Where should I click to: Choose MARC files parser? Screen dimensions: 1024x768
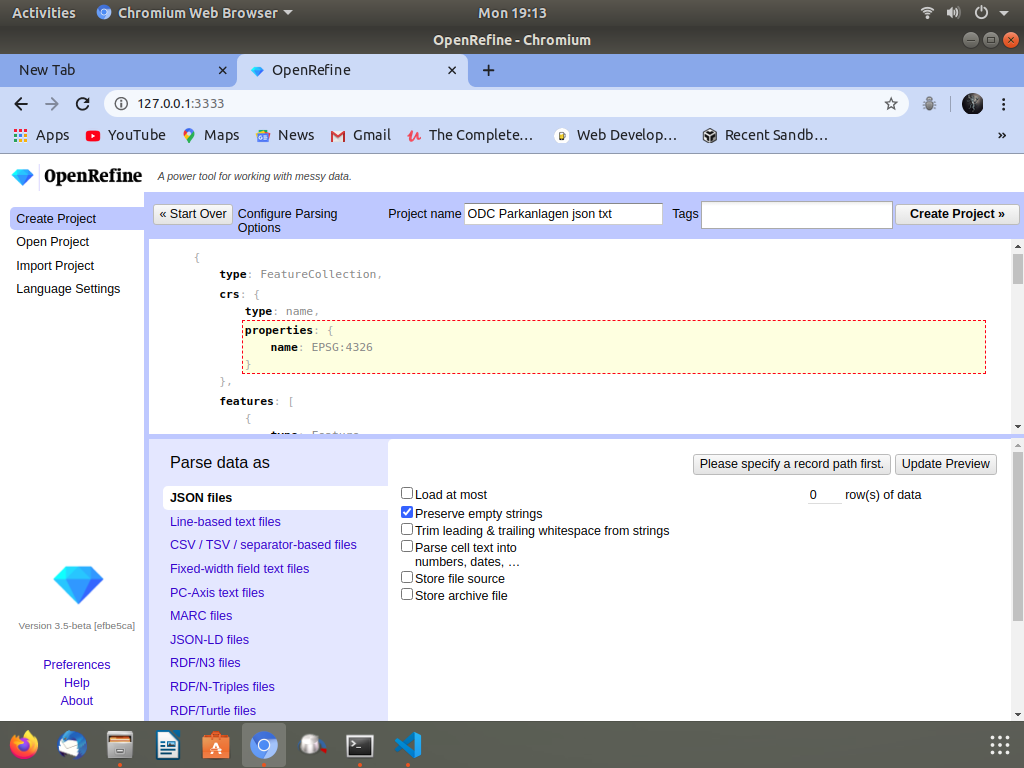point(201,616)
